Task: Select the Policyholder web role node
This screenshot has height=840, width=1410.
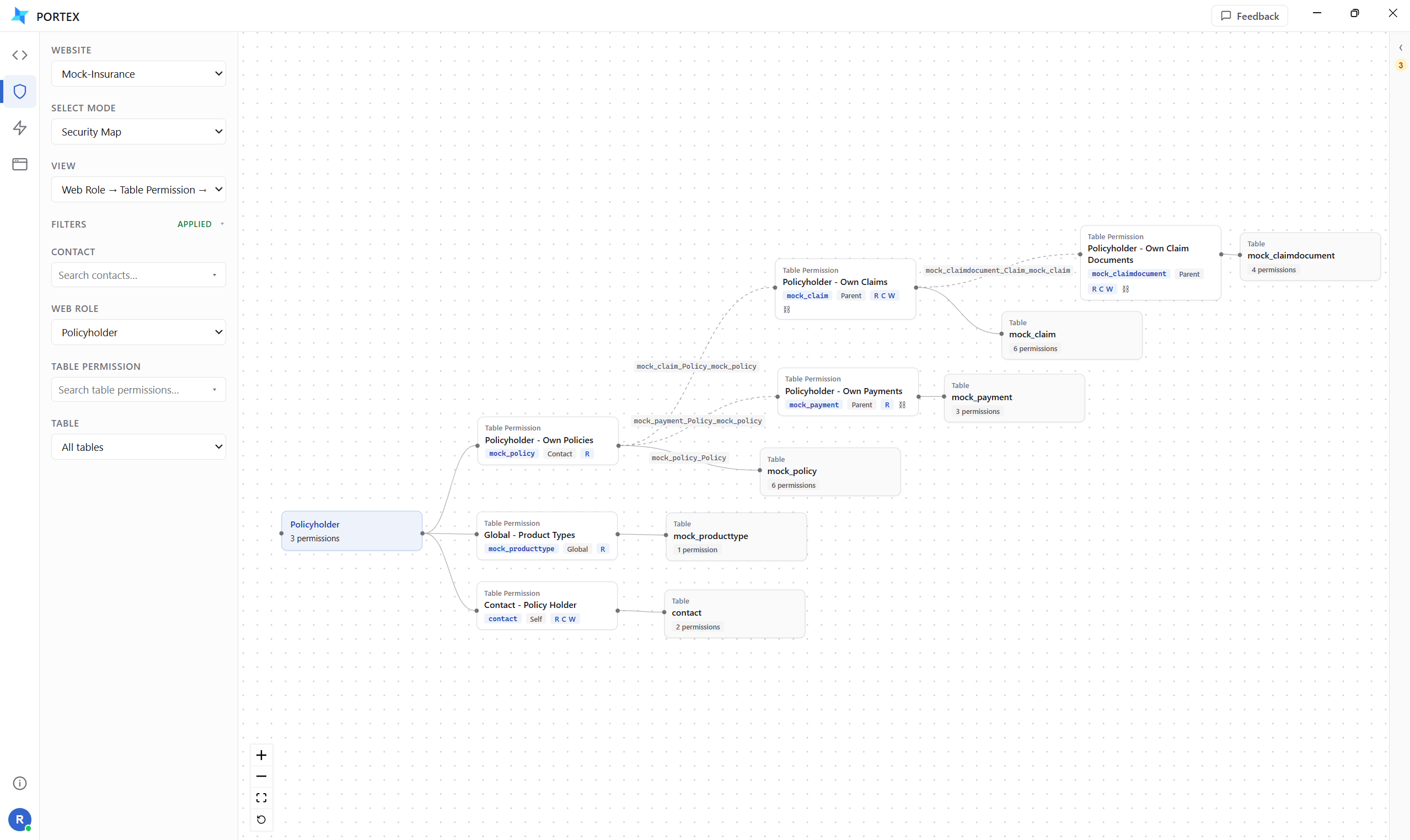Action: coord(352,531)
